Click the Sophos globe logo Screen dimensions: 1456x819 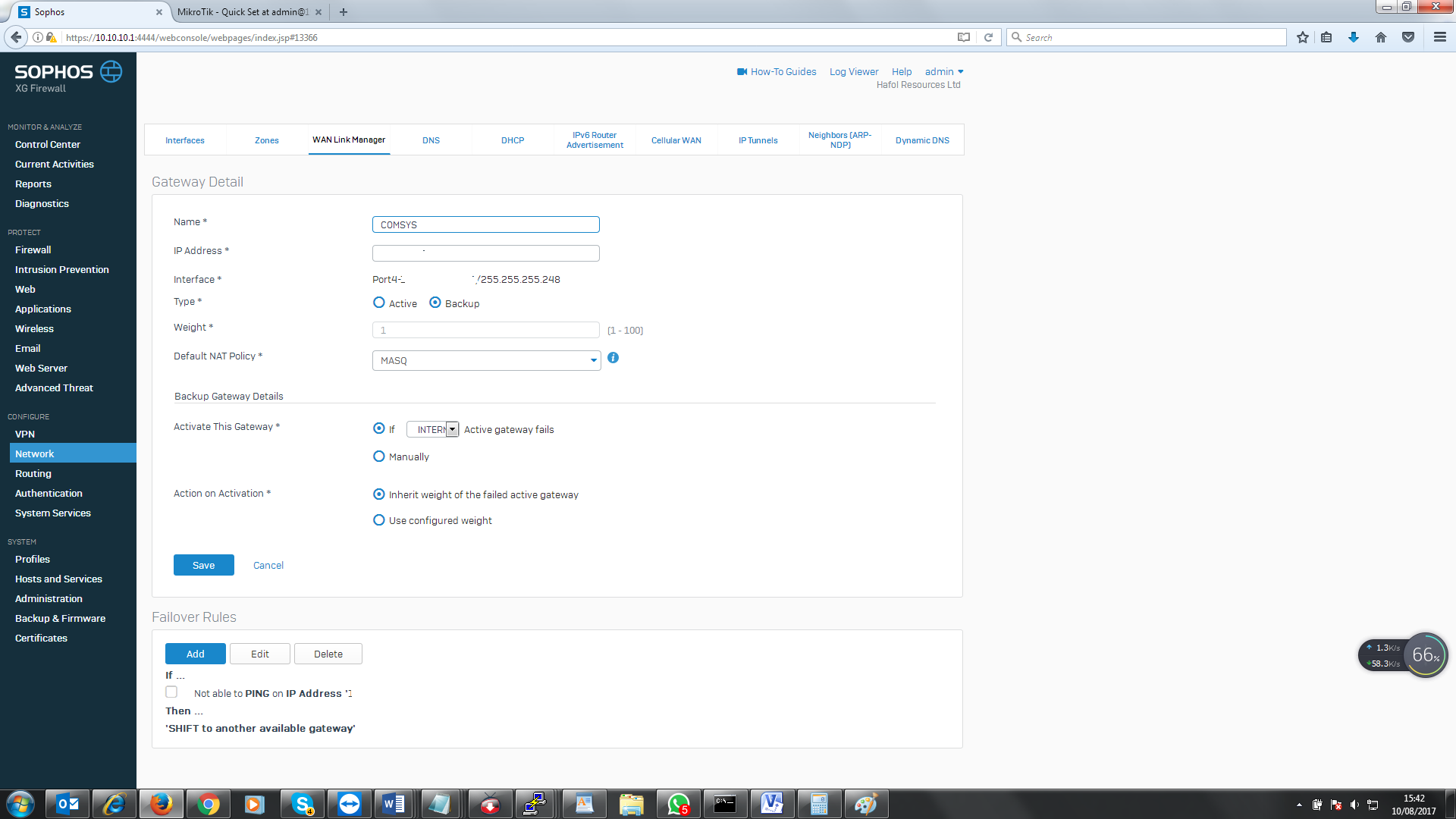pyautogui.click(x=111, y=71)
